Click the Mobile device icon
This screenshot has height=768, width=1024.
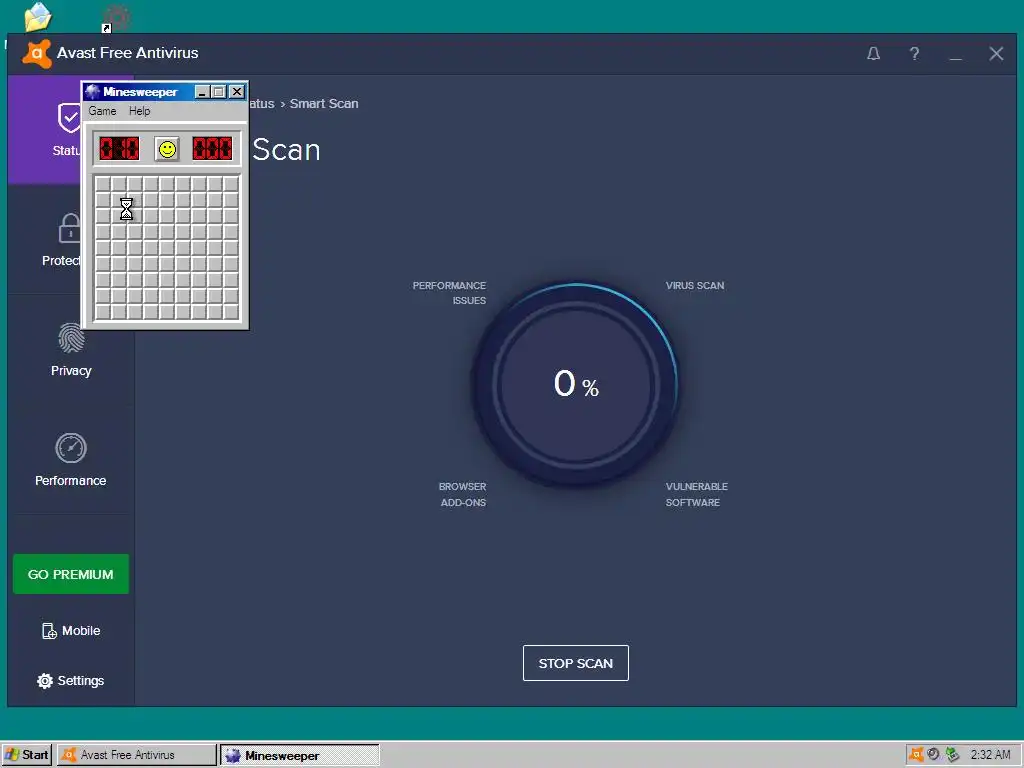[49, 631]
